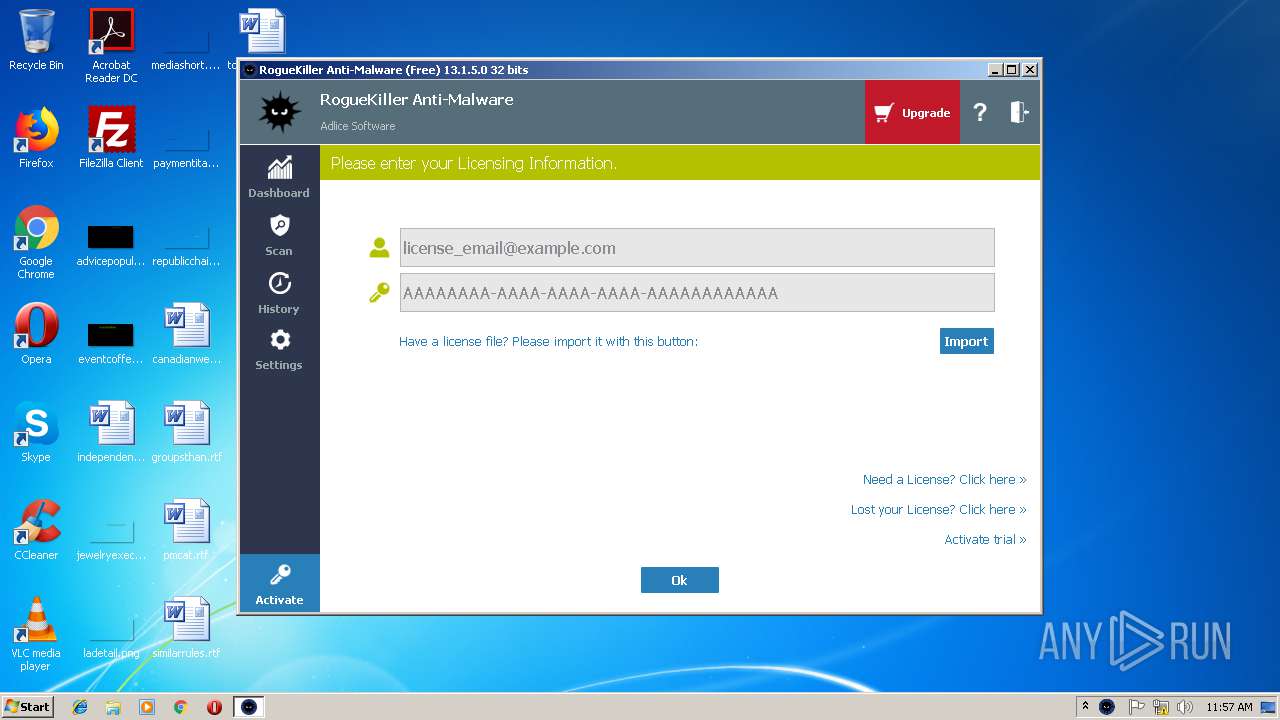Viewport: 1280px width, 720px height.
Task: Click the RogueKiller monster logo
Action: point(280,112)
